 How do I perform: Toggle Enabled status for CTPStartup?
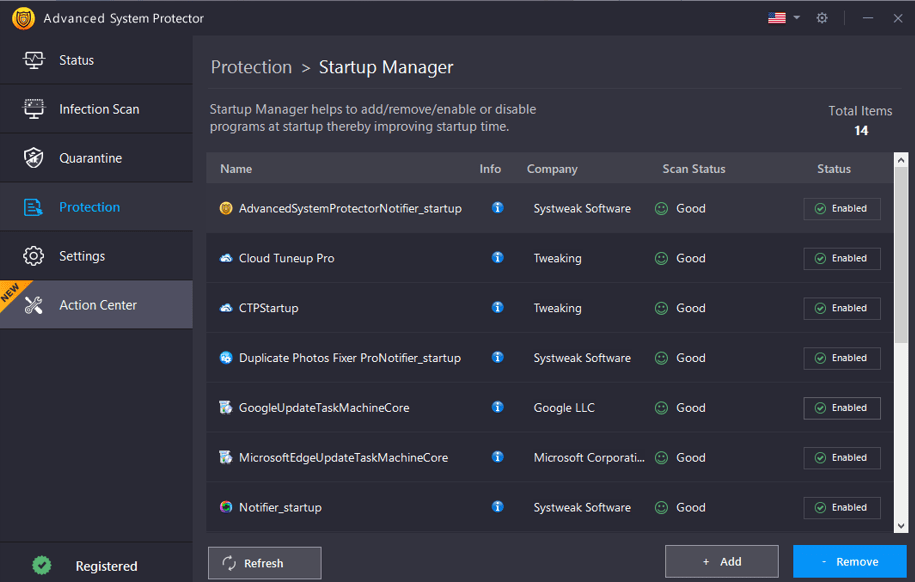click(841, 308)
